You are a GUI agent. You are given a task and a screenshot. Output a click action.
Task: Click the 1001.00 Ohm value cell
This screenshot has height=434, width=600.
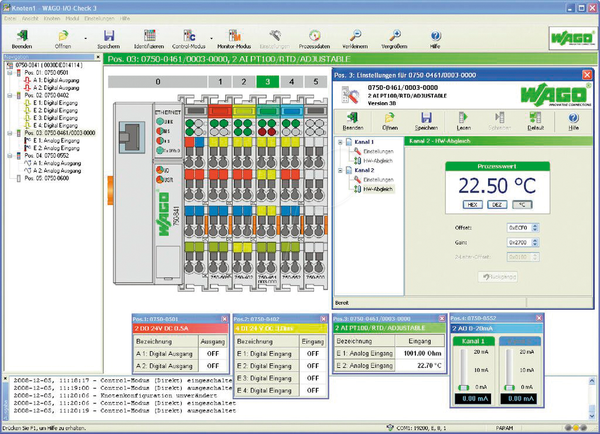[420, 353]
